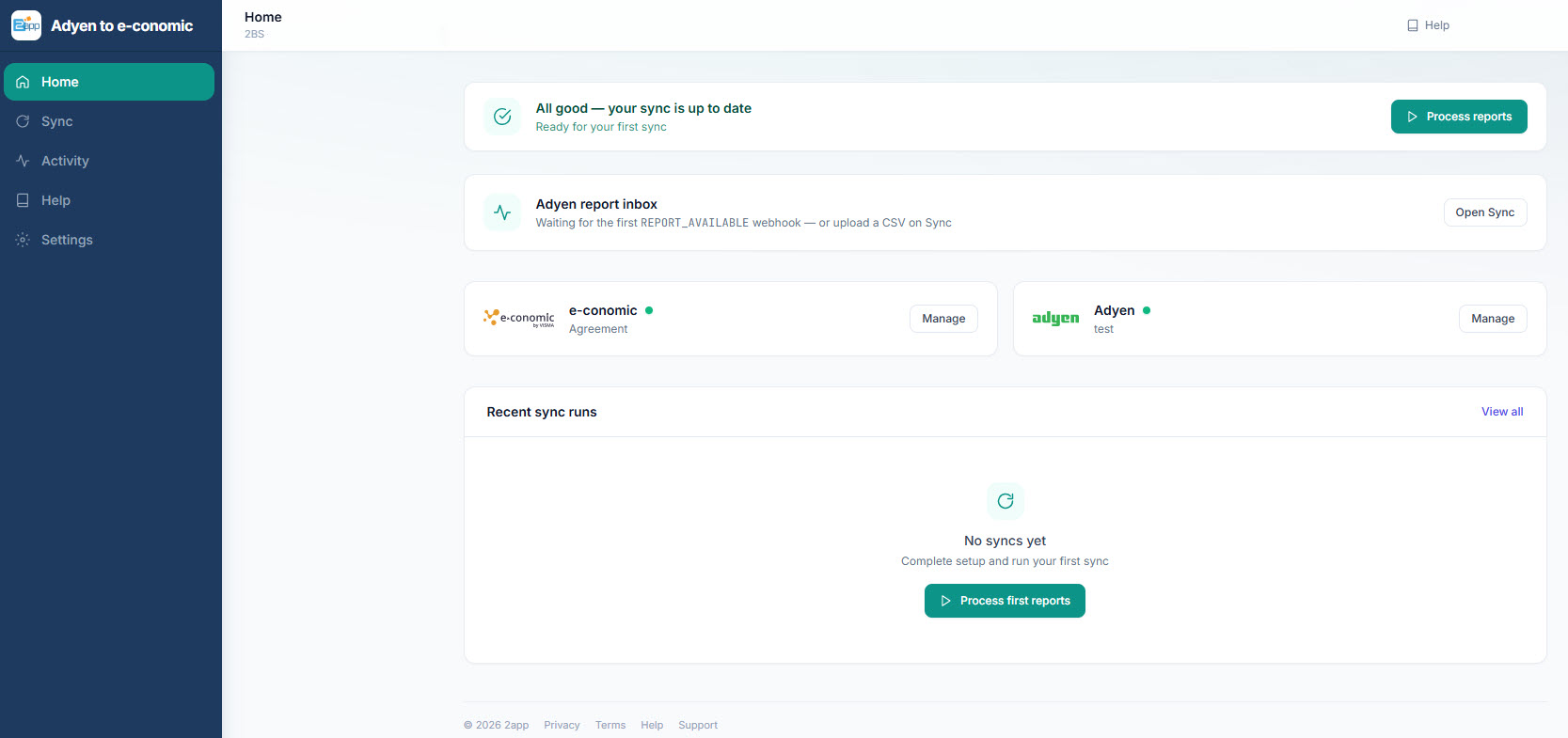1568x738 pixels.
Task: Click the 'No syncs yet' text
Action: pyautogui.click(x=1005, y=541)
